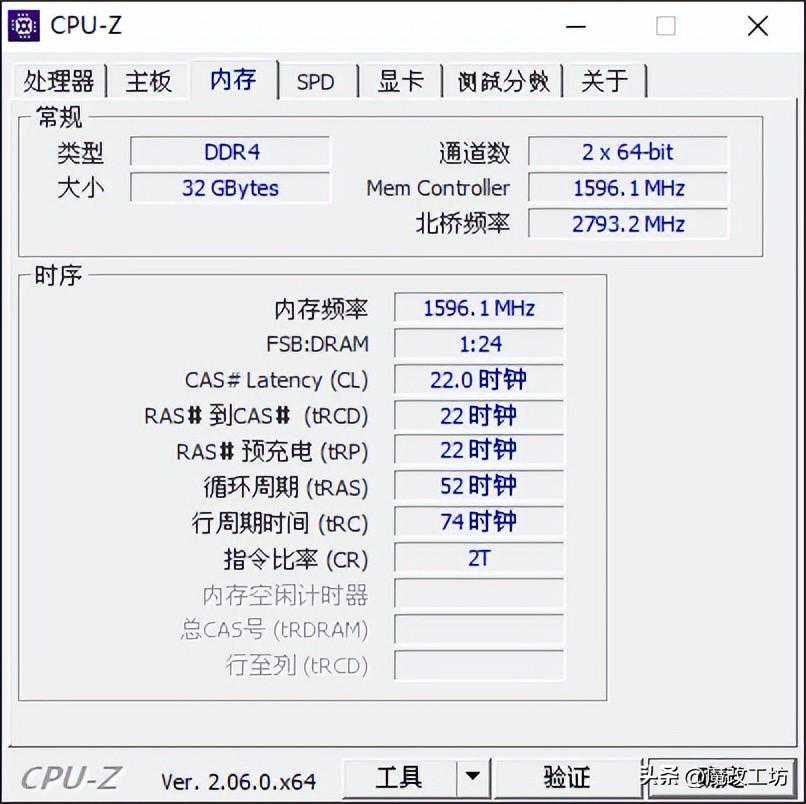This screenshot has height=804, width=806.
Task: Click the 北桥频率 2793.2 MHz field
Action: pyautogui.click(x=628, y=224)
